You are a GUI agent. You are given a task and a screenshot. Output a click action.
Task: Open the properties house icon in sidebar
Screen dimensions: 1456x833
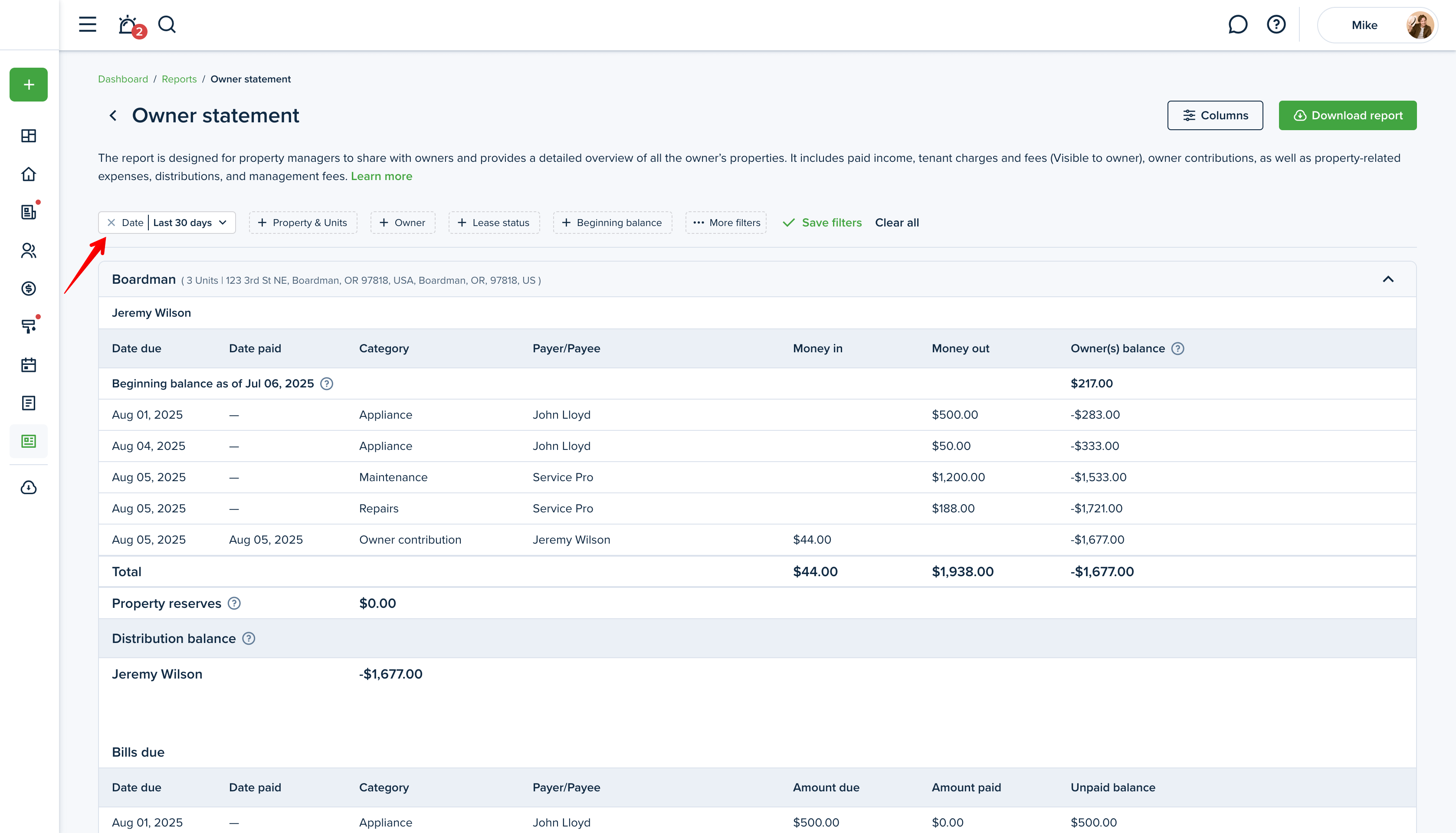29,174
